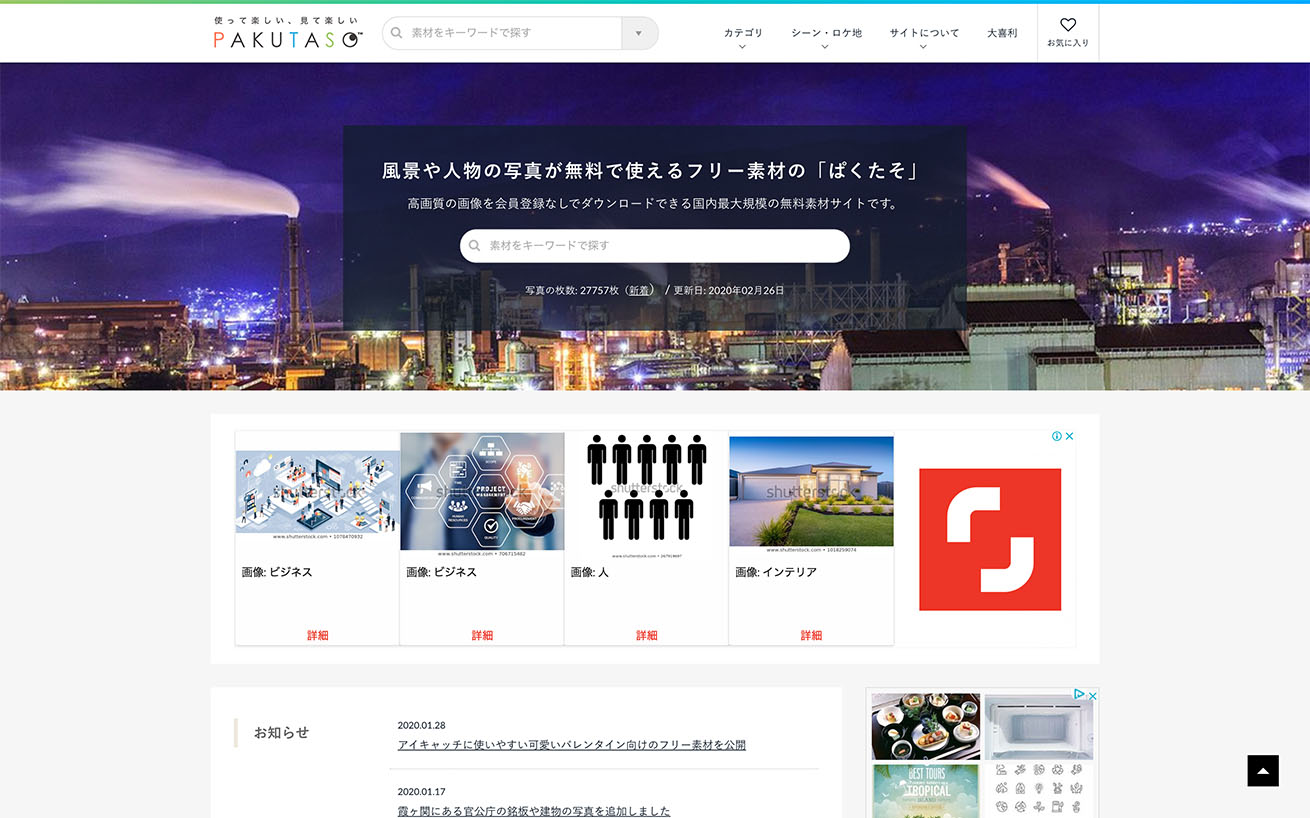Image resolution: width=1310 pixels, height=818 pixels.
Task: Open the Best Tours Tropical ad image
Action: (926, 791)
